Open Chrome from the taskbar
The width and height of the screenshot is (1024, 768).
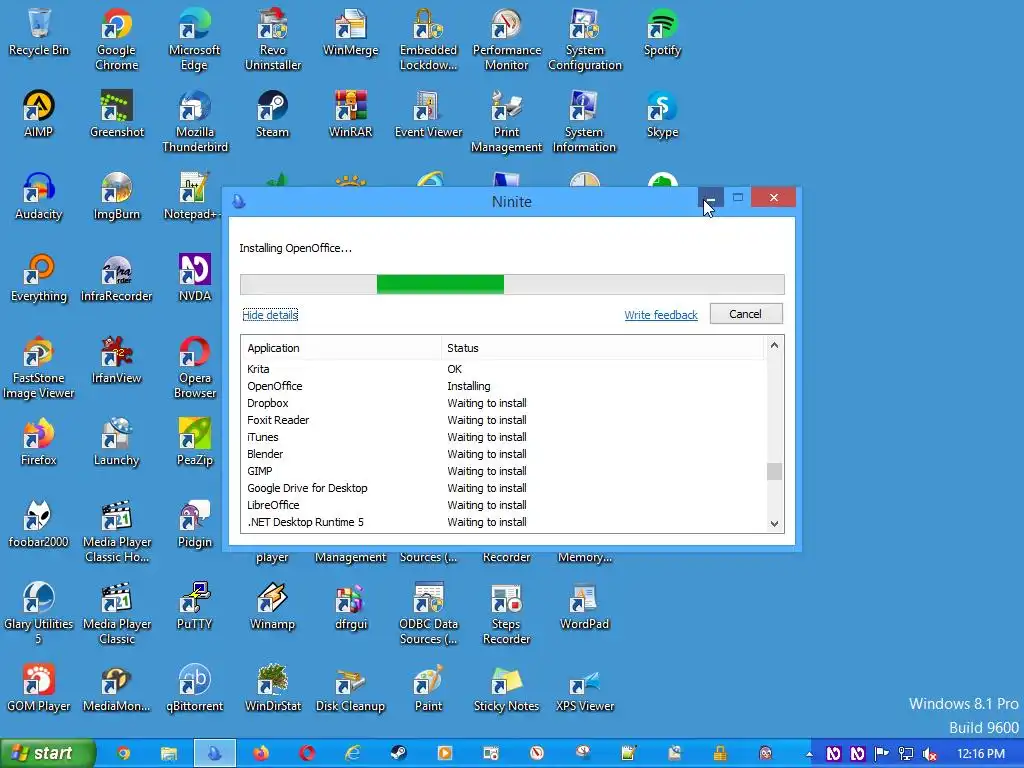coord(123,754)
